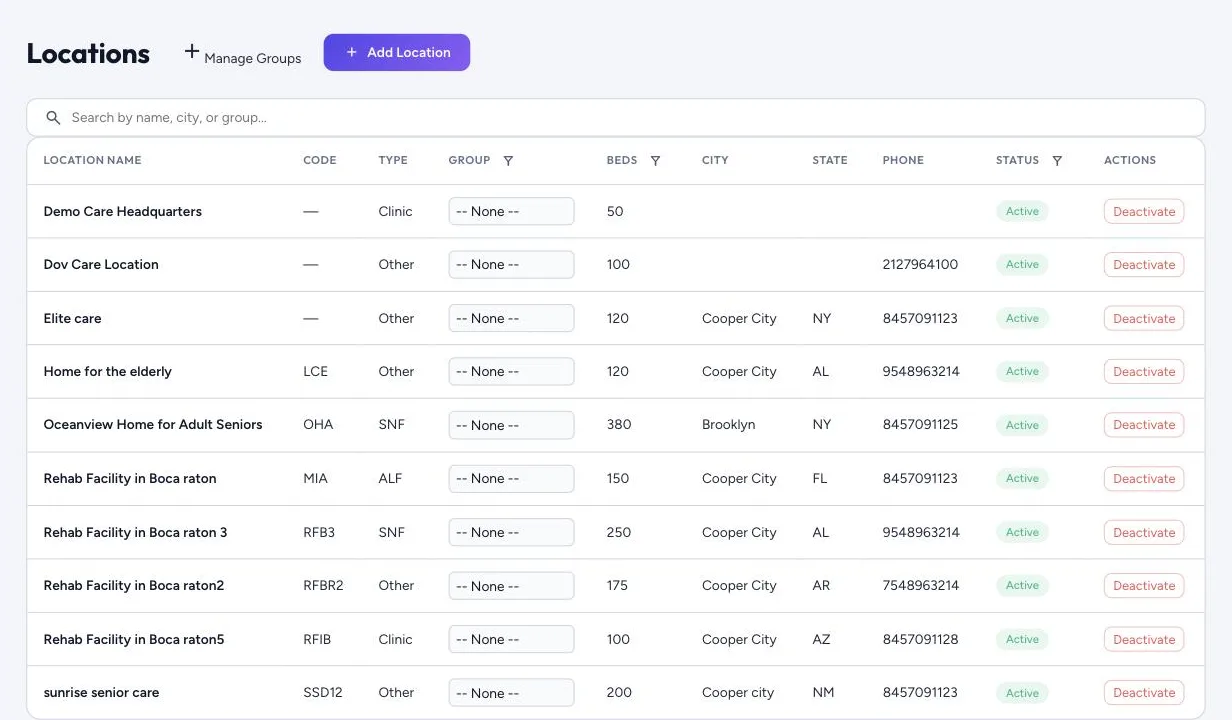The height and width of the screenshot is (720, 1232).
Task: Deactivate Rehab Facility in Boca raton5
Action: pos(1144,639)
